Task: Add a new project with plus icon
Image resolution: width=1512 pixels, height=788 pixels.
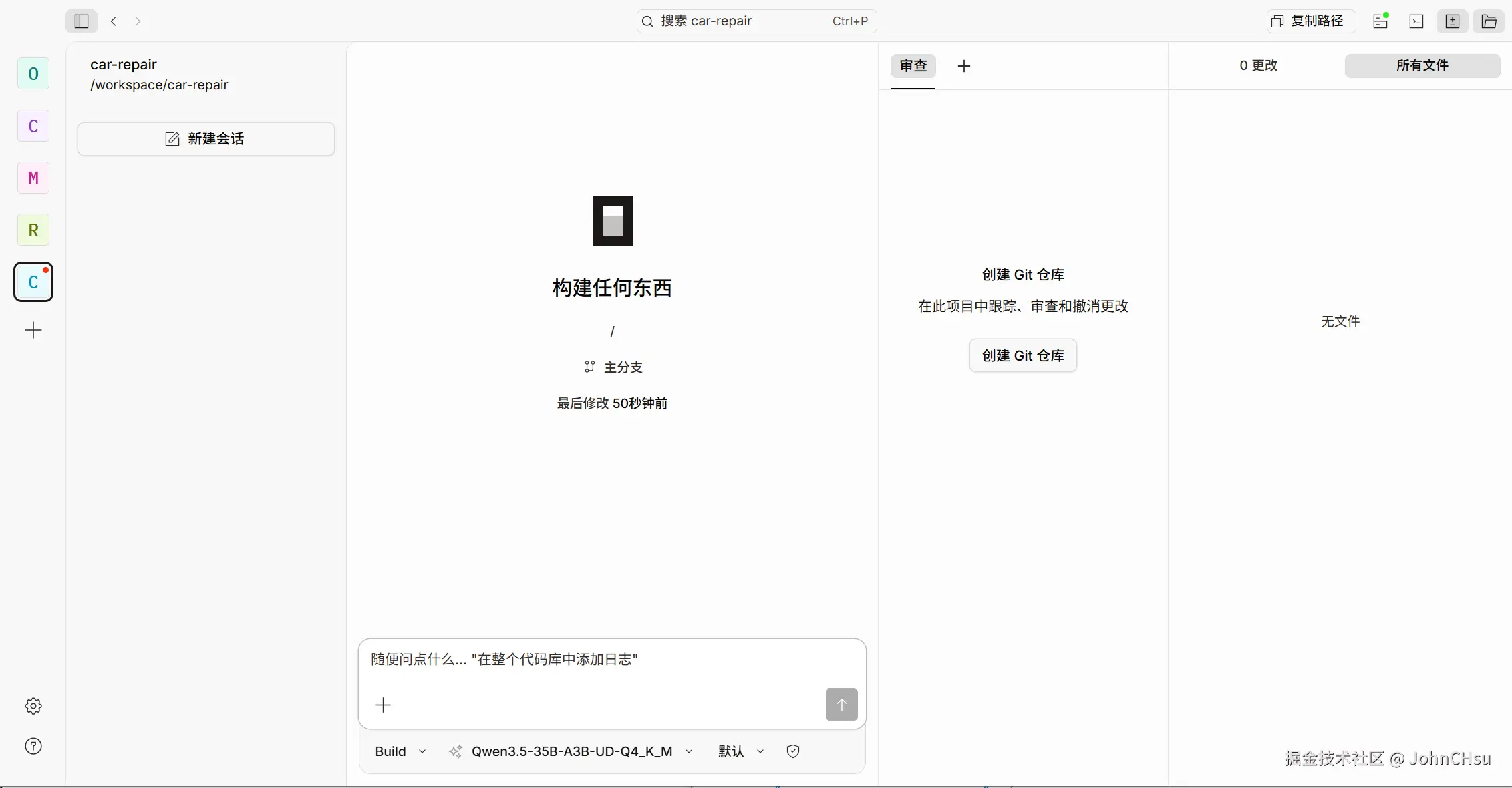Action: click(x=33, y=330)
